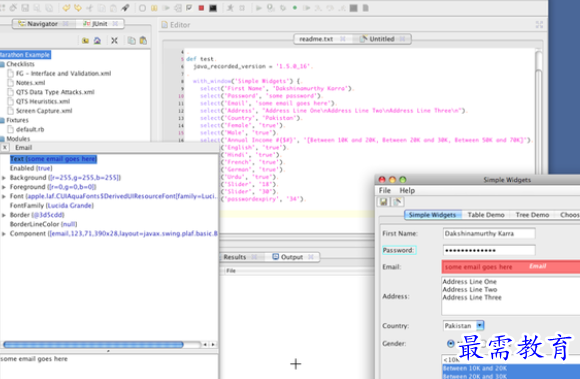Screen dimensions: 580x379
Task: Select QTS Heuristics.xml file
Action: coord(43,101)
